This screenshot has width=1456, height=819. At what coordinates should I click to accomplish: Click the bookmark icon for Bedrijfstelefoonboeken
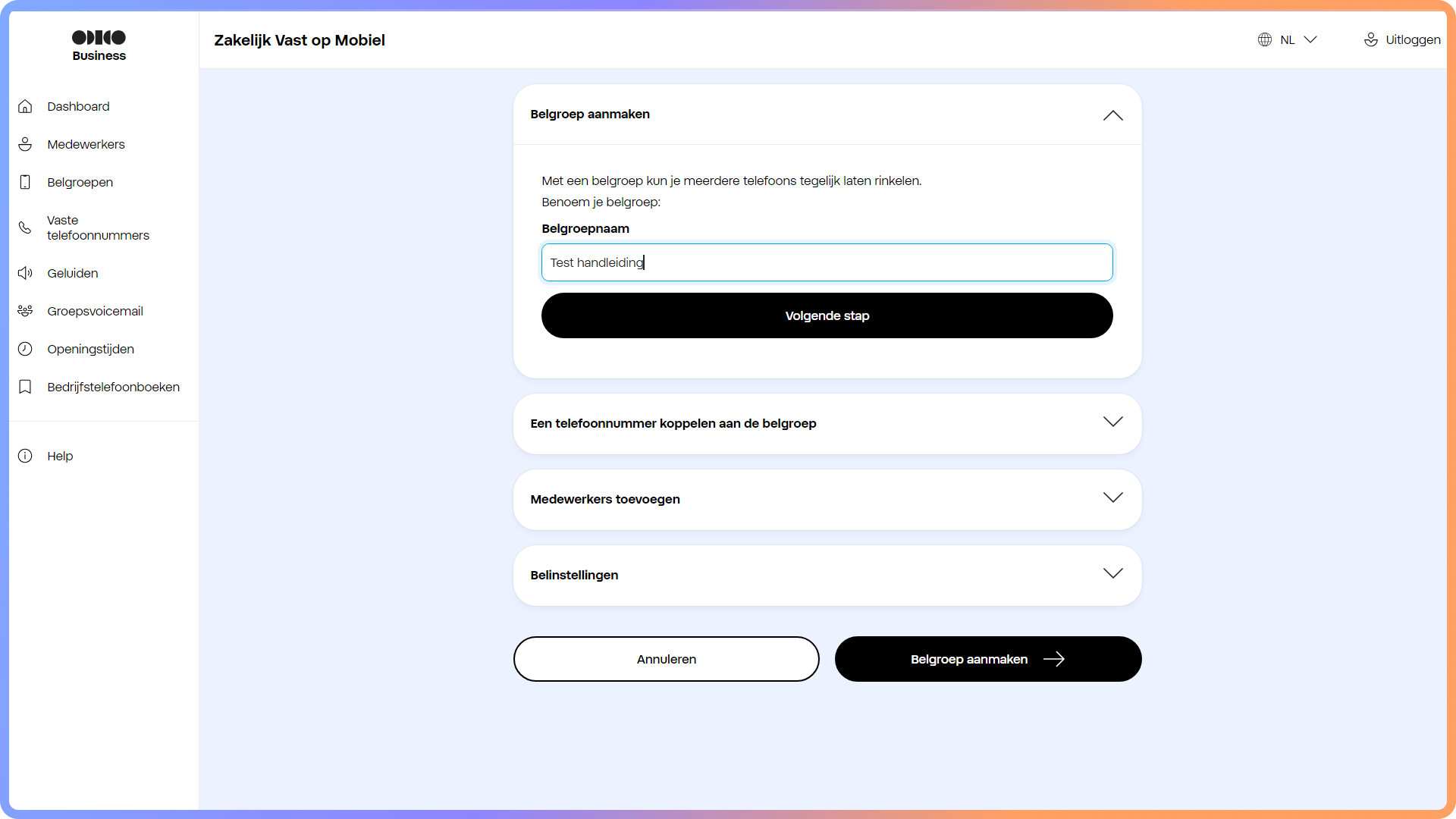click(25, 387)
